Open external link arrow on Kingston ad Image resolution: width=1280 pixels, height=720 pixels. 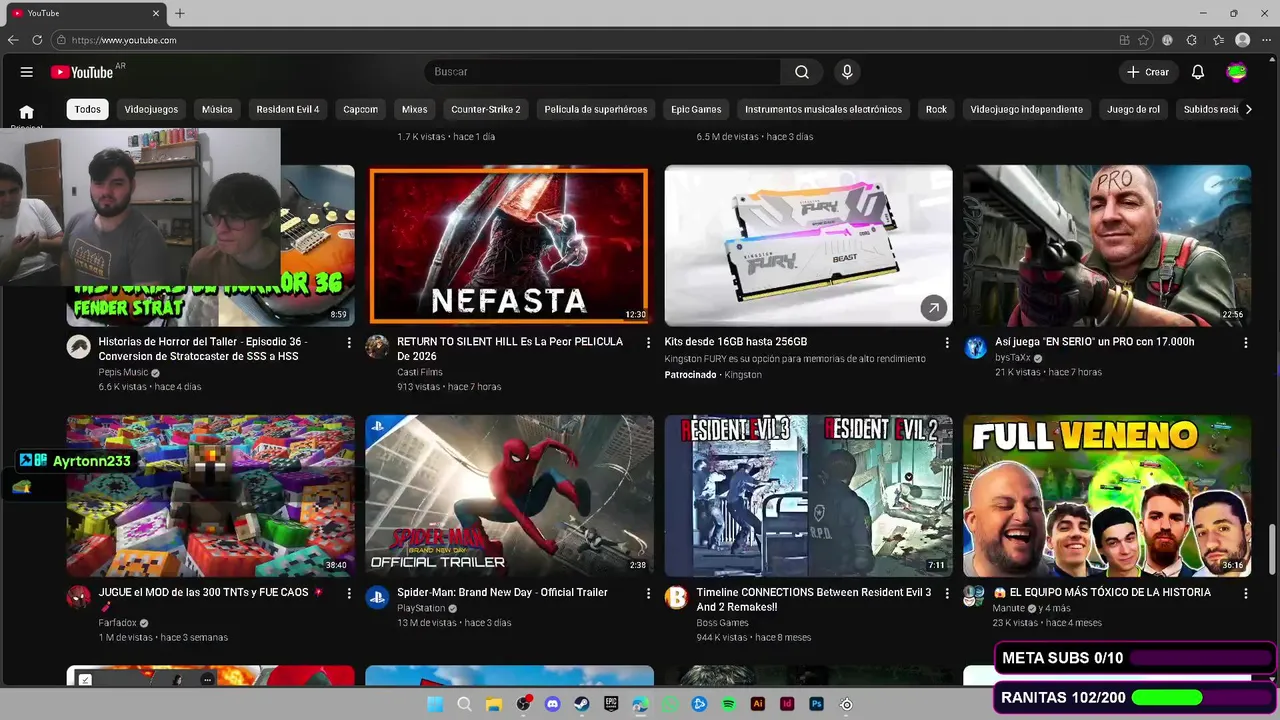pyautogui.click(x=933, y=308)
